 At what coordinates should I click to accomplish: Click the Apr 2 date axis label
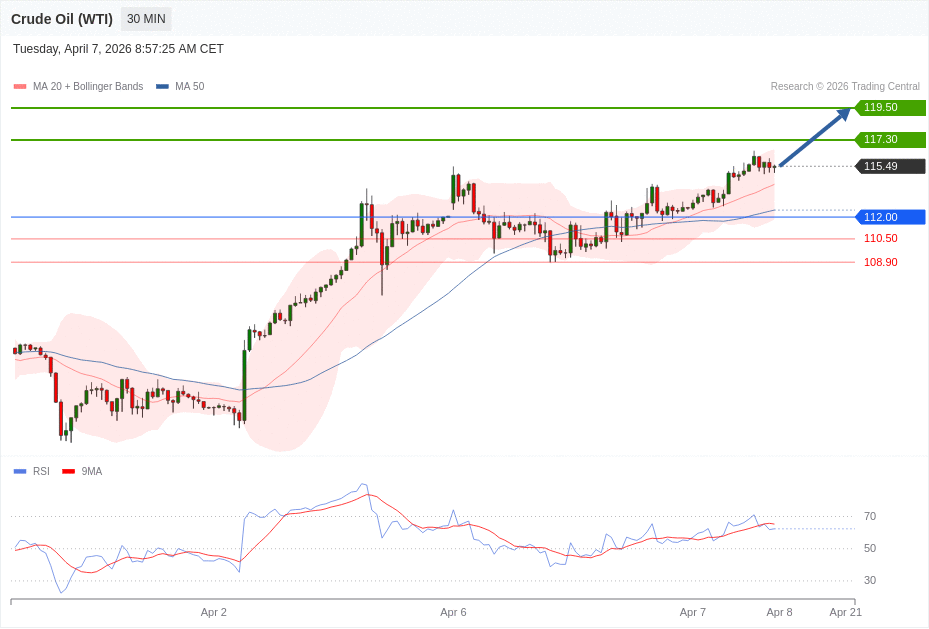[213, 612]
